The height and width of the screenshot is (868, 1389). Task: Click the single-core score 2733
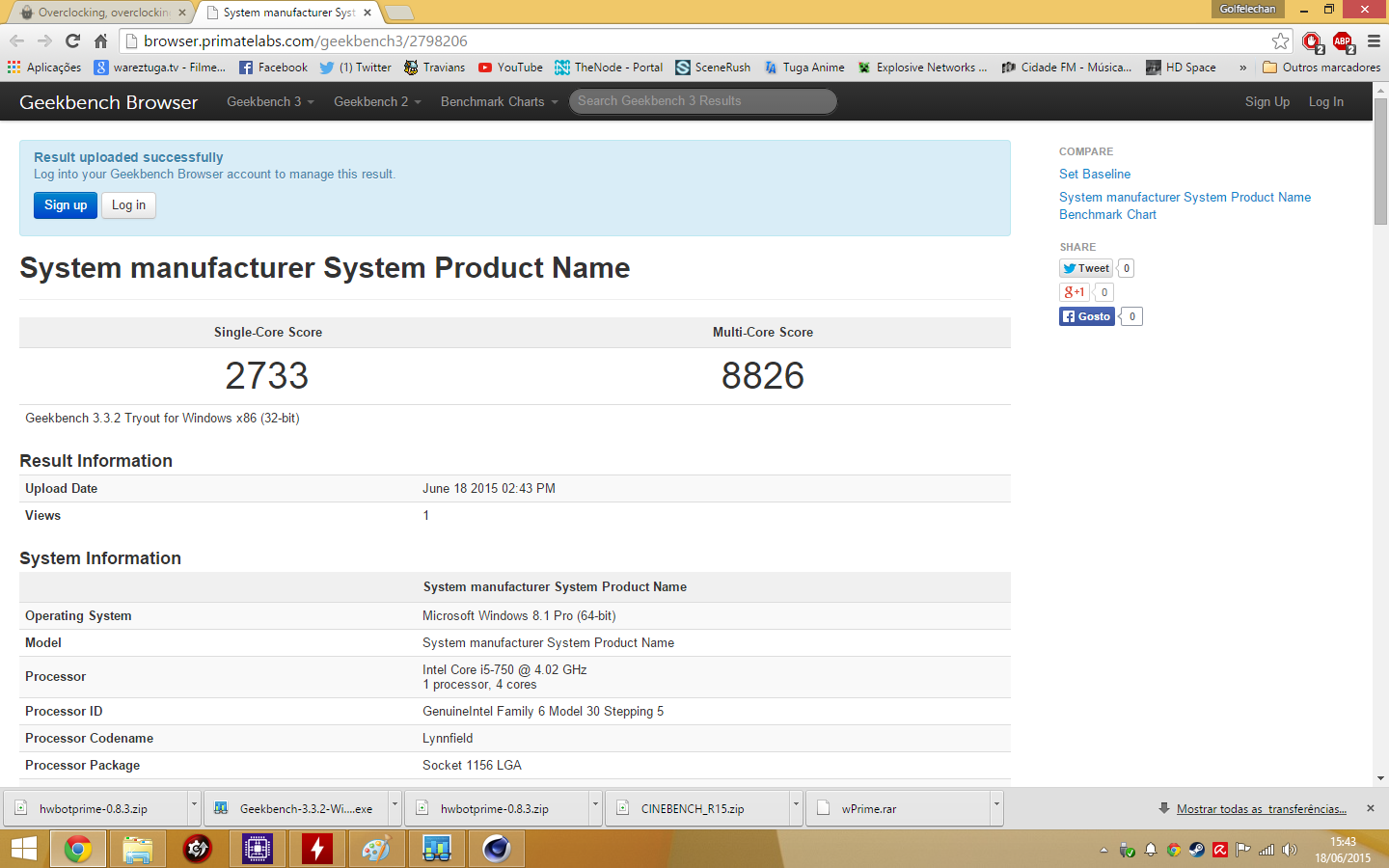(267, 376)
